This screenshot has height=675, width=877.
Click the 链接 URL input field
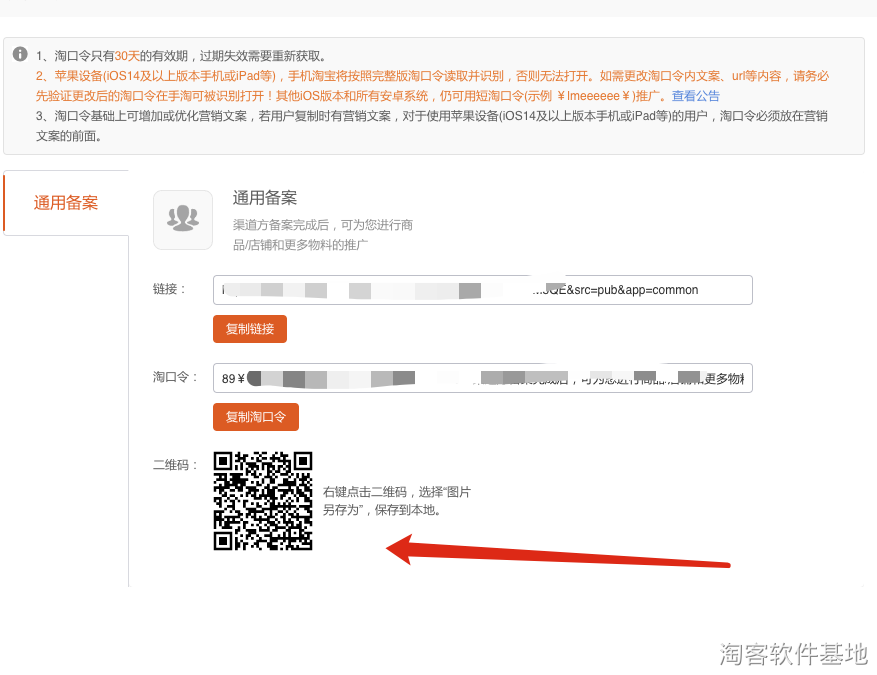click(x=483, y=290)
